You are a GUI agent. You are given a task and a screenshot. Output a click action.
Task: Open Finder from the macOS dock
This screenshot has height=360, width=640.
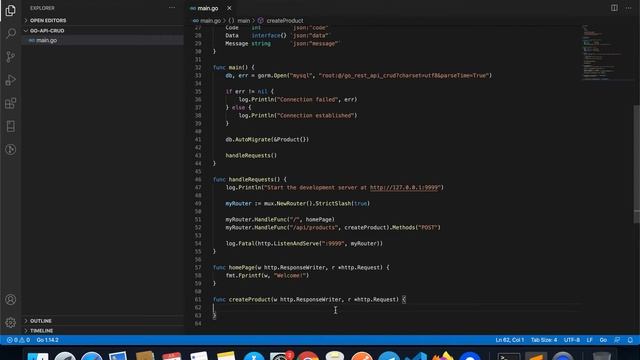38,356
